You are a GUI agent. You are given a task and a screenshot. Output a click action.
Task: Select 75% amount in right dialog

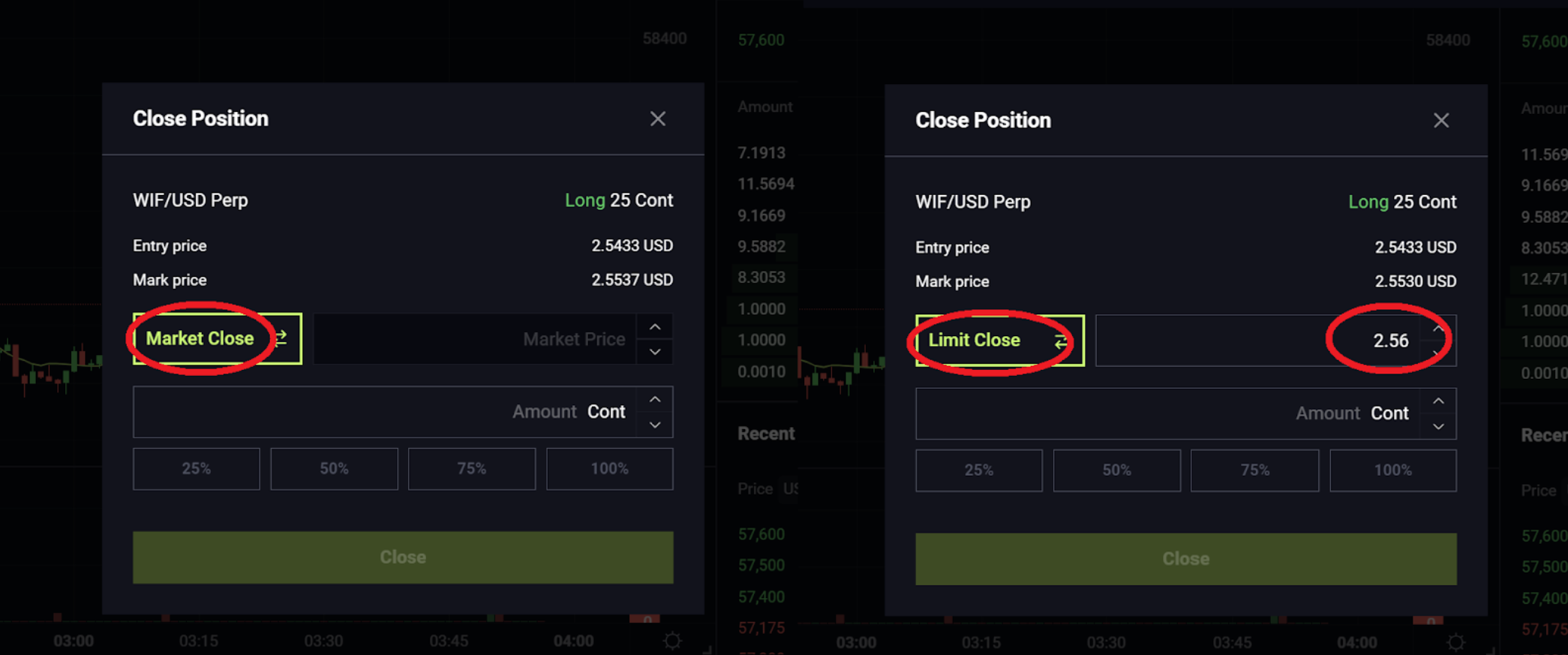1255,470
